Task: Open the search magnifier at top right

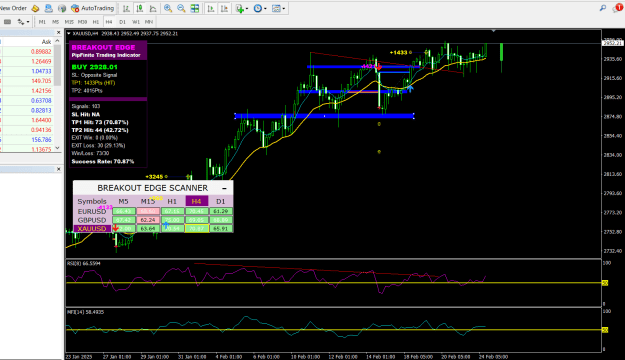Action: (603, 8)
